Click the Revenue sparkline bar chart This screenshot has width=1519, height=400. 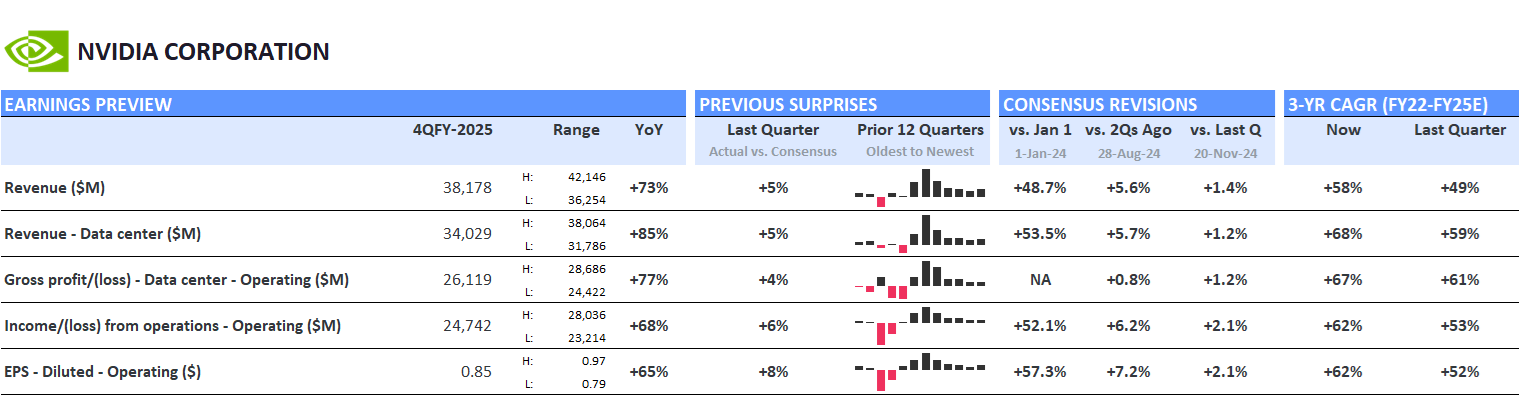click(920, 188)
